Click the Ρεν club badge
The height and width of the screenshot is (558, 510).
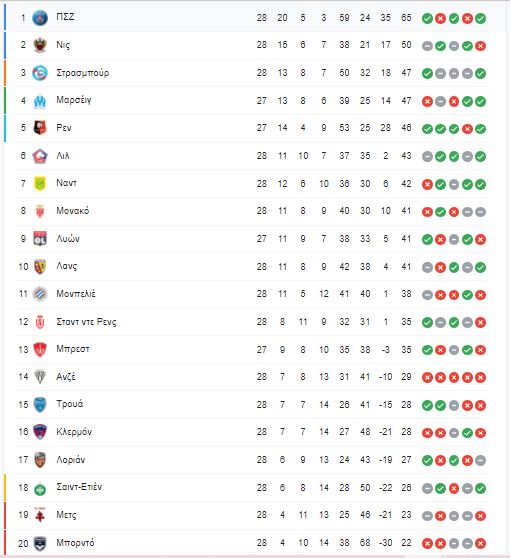coord(40,128)
